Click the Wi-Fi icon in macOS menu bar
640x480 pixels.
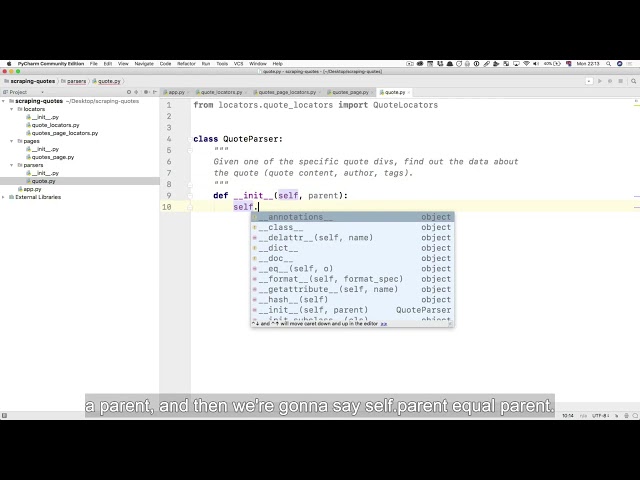526,64
